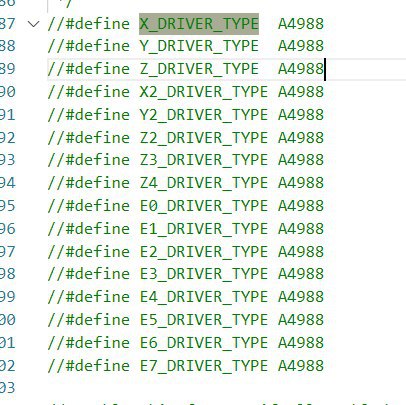The width and height of the screenshot is (406, 405).
Task: Click E2_DRIVER_TYPE define name
Action: 204,251
